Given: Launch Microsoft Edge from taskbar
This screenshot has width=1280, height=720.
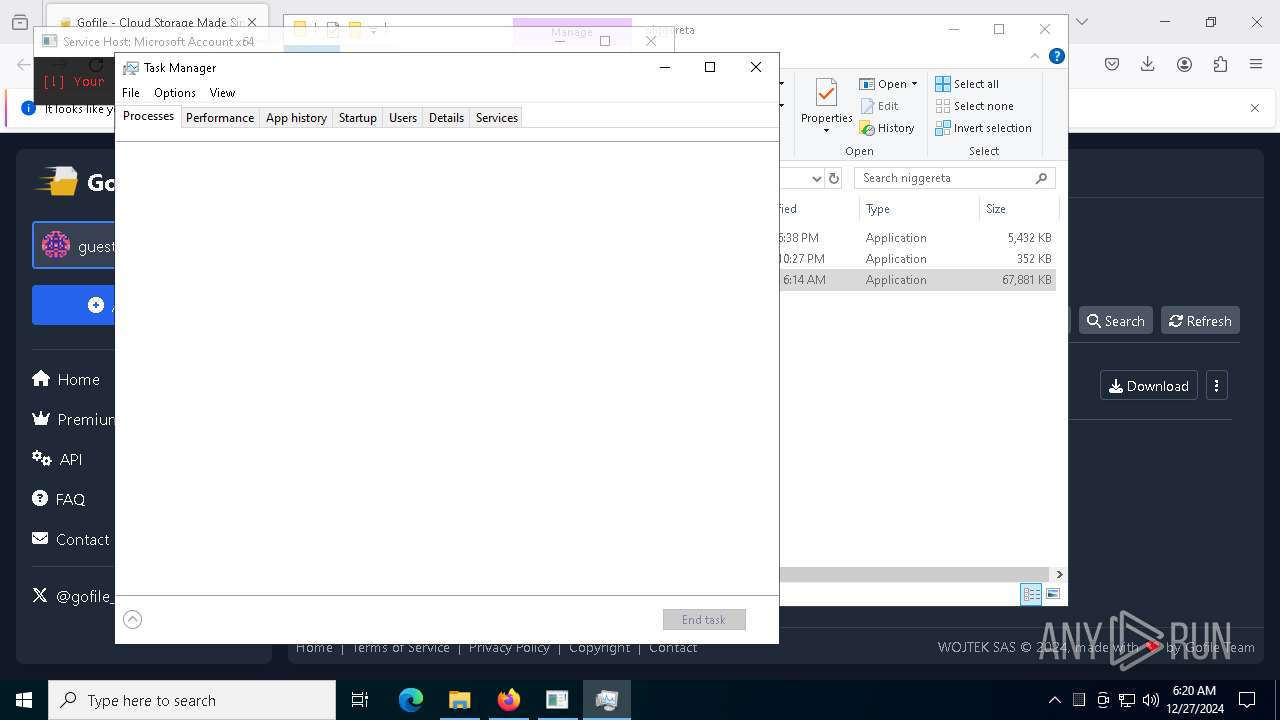Looking at the screenshot, I should click(x=411, y=700).
